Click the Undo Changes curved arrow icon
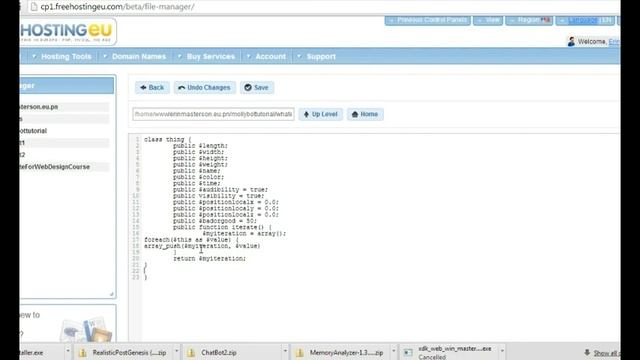This screenshot has height=360, width=640. (x=182, y=87)
